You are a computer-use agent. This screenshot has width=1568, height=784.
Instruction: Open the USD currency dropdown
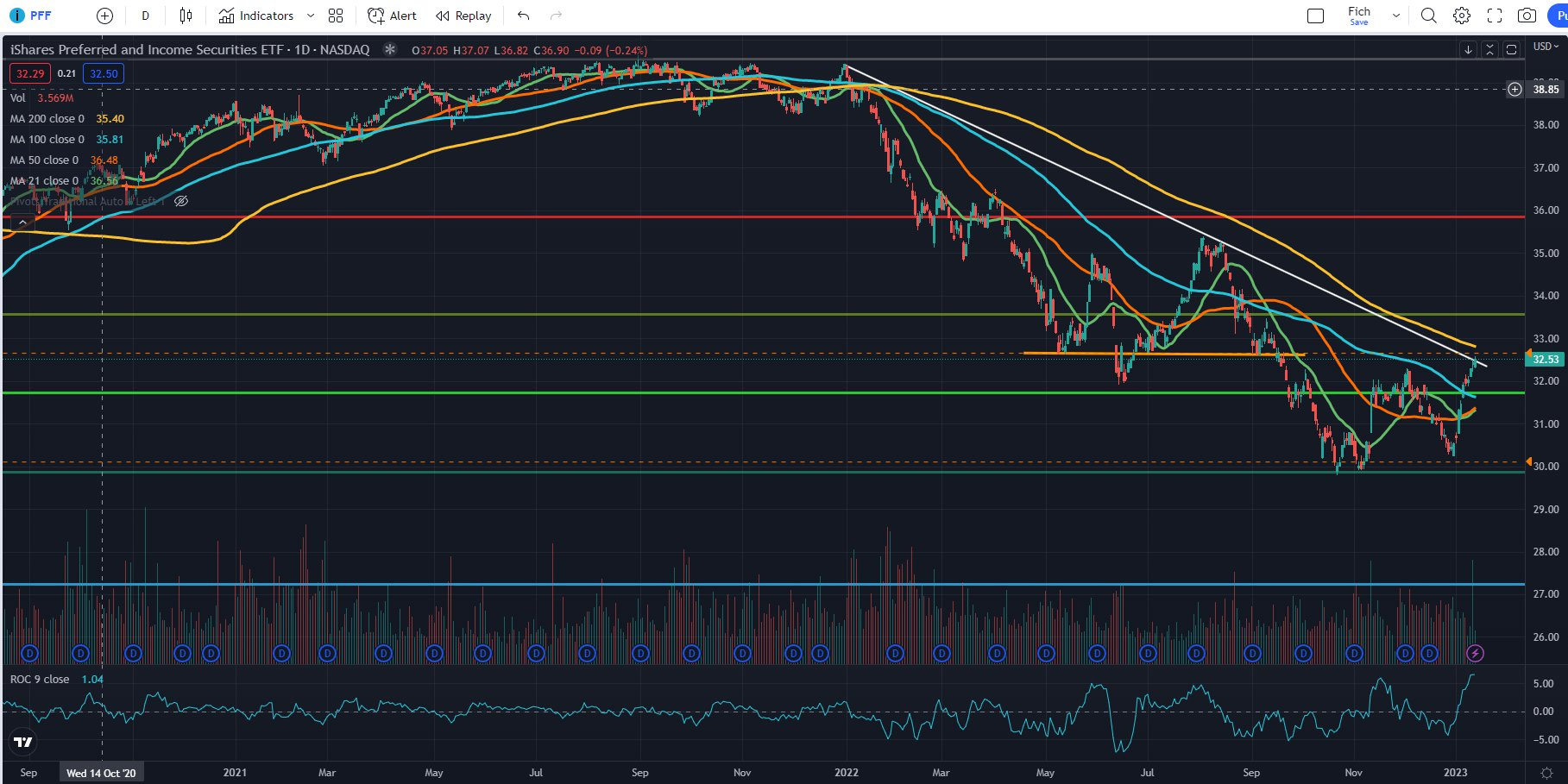click(1546, 47)
